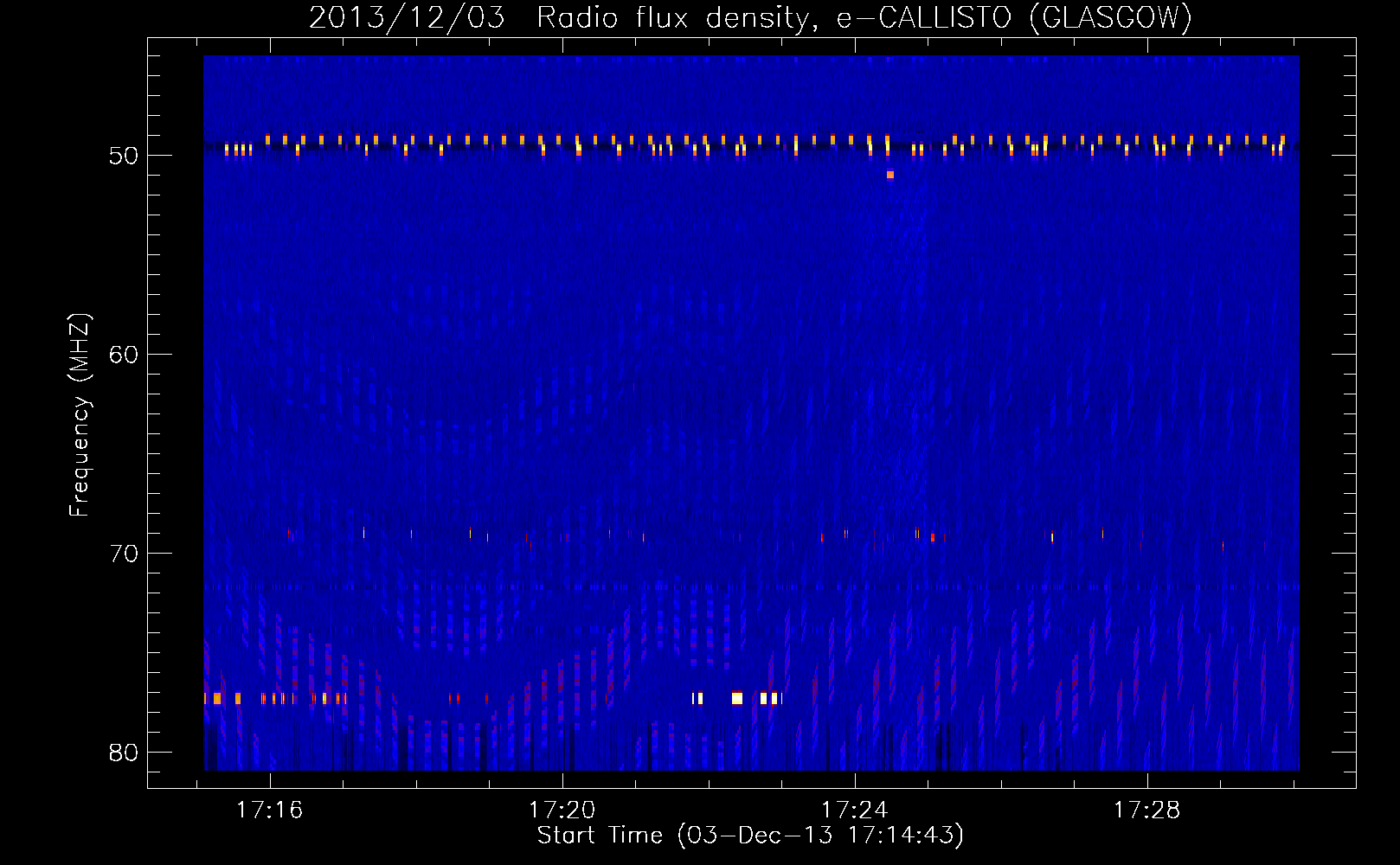Click the isolated orange spot below 50 MHz
Screen dimensions: 1400x865
pyautogui.click(x=890, y=175)
